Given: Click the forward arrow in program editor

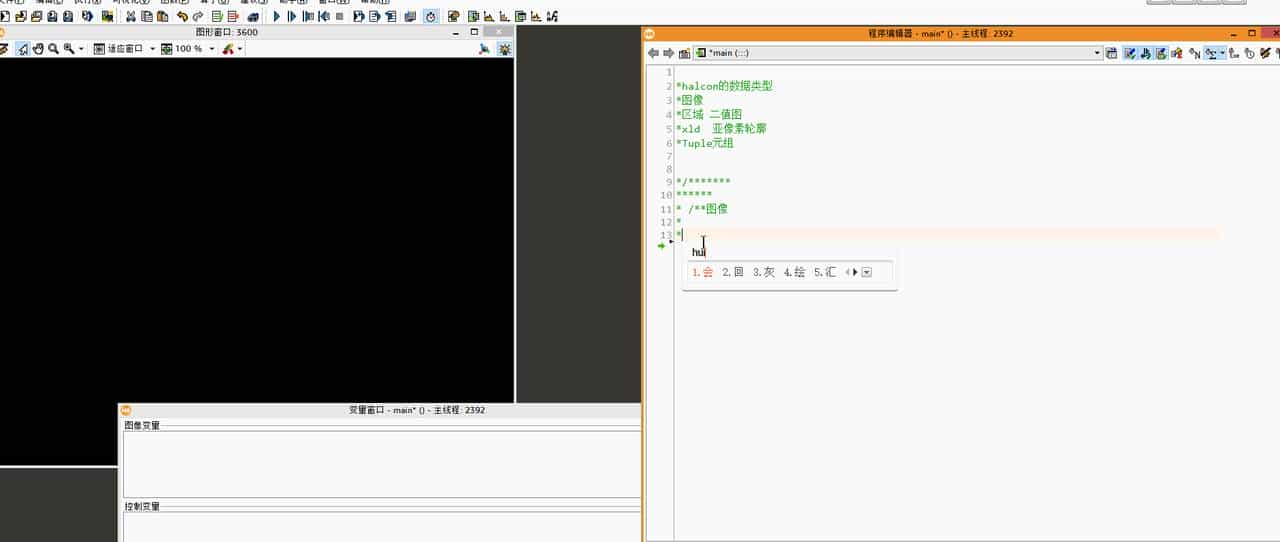Looking at the screenshot, I should (668, 53).
